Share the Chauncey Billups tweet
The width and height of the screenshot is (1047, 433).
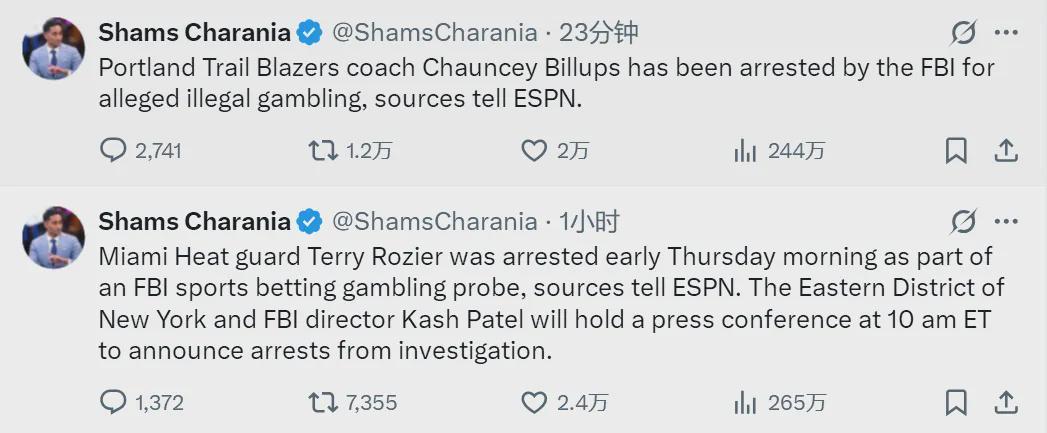point(1006,150)
